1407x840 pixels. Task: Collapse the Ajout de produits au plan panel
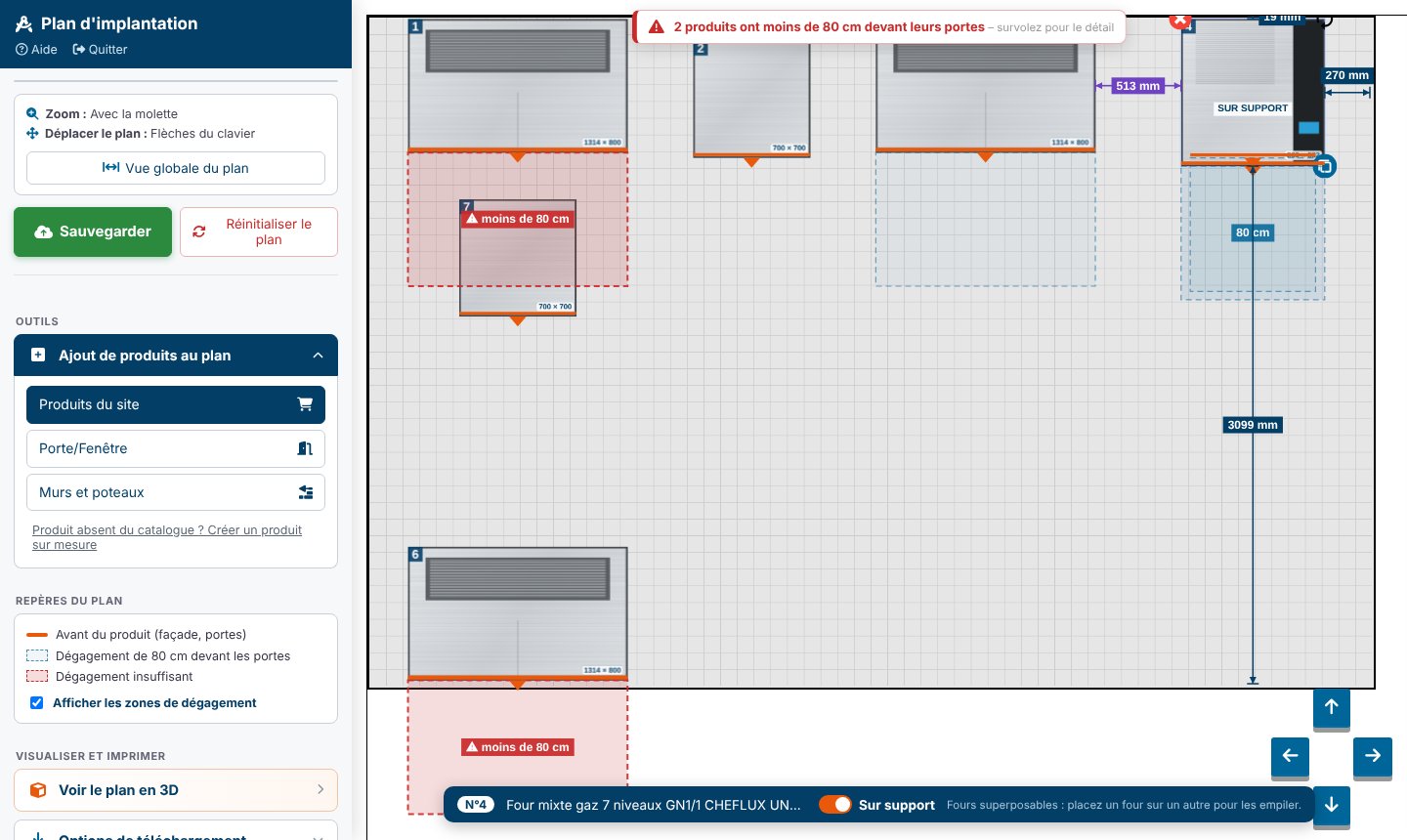coord(318,356)
